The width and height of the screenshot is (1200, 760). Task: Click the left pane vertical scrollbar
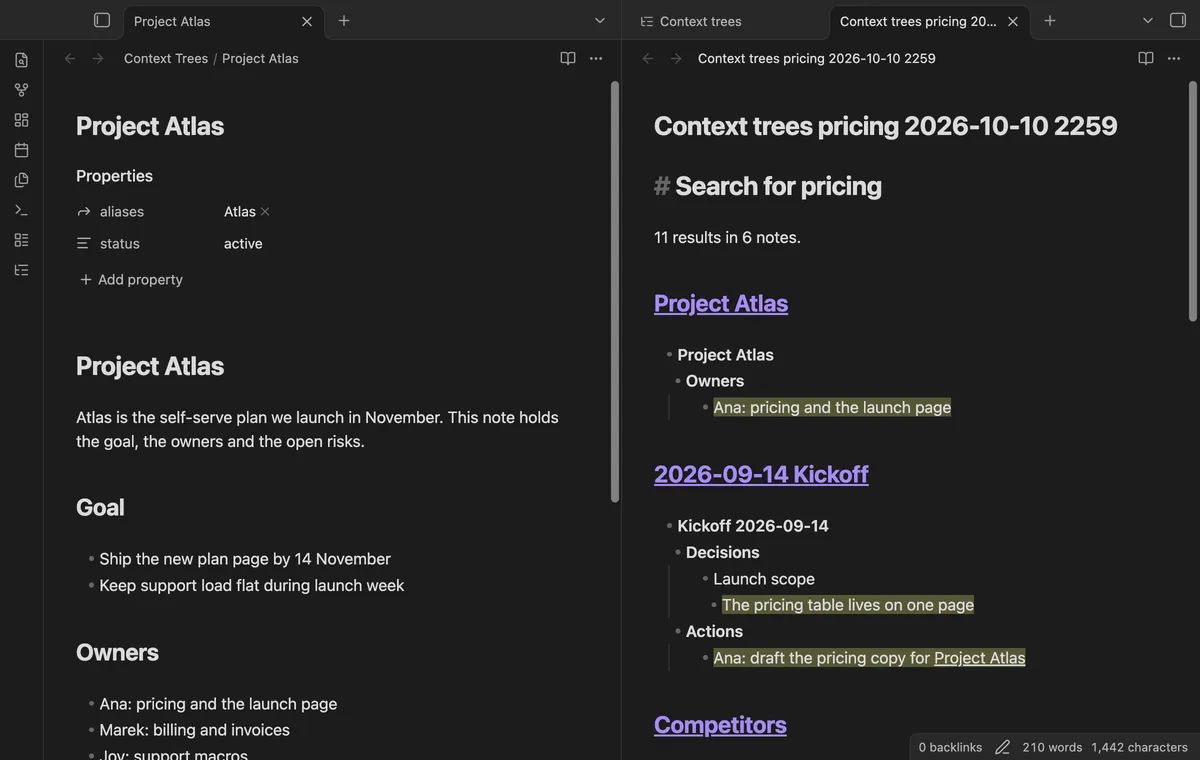pos(615,290)
